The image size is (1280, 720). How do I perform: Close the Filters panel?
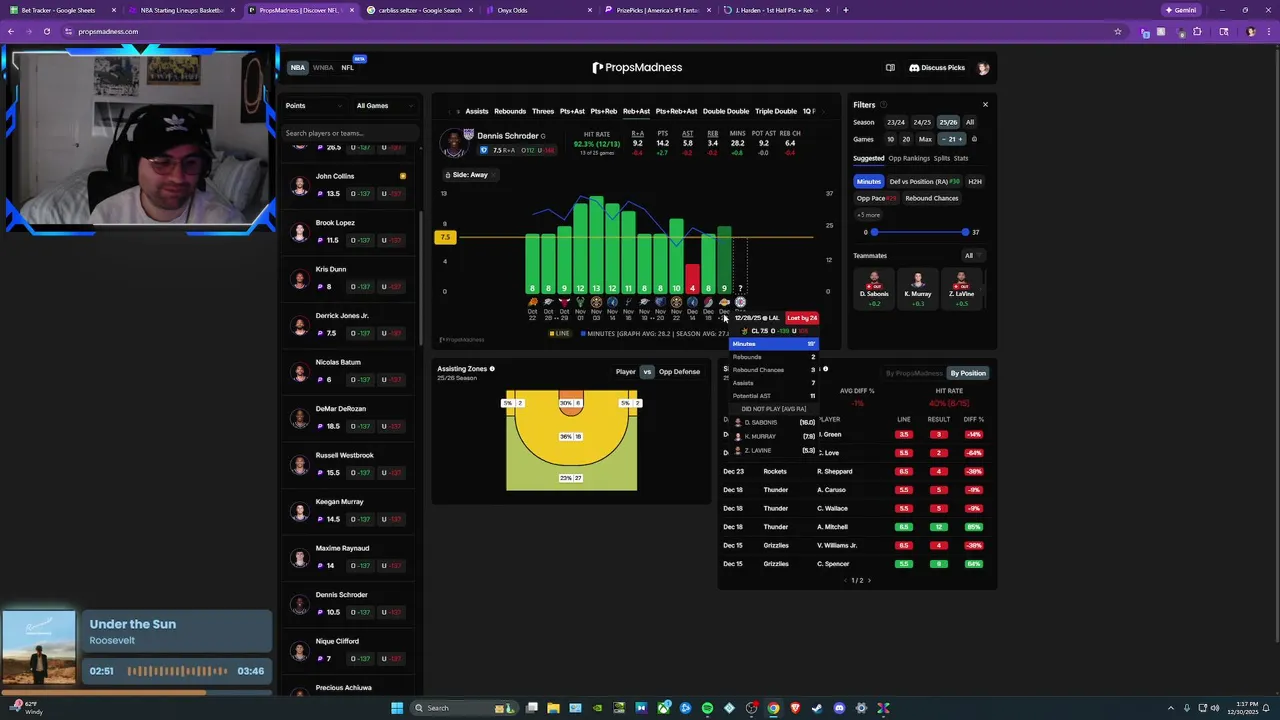coord(985,105)
